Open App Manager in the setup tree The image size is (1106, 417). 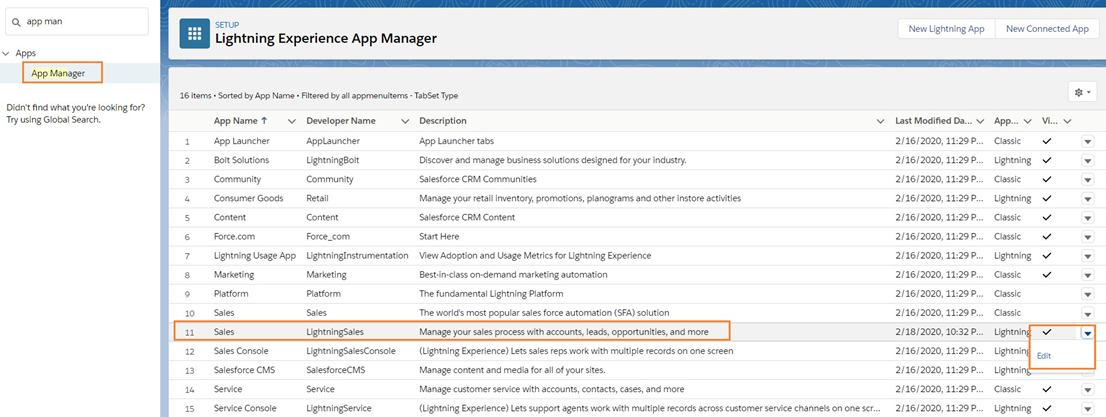click(x=59, y=73)
